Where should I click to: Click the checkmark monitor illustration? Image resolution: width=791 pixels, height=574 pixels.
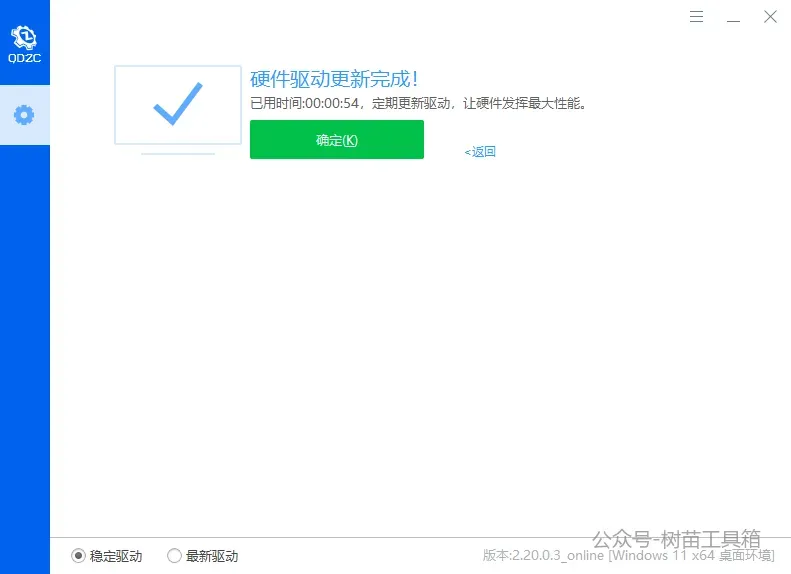tap(178, 110)
